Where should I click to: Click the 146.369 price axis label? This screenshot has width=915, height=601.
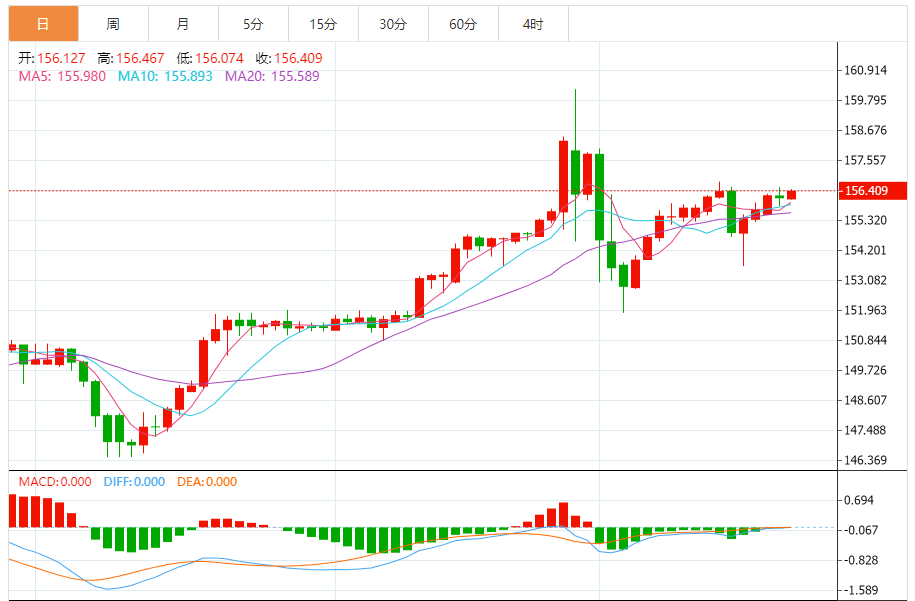coord(865,460)
